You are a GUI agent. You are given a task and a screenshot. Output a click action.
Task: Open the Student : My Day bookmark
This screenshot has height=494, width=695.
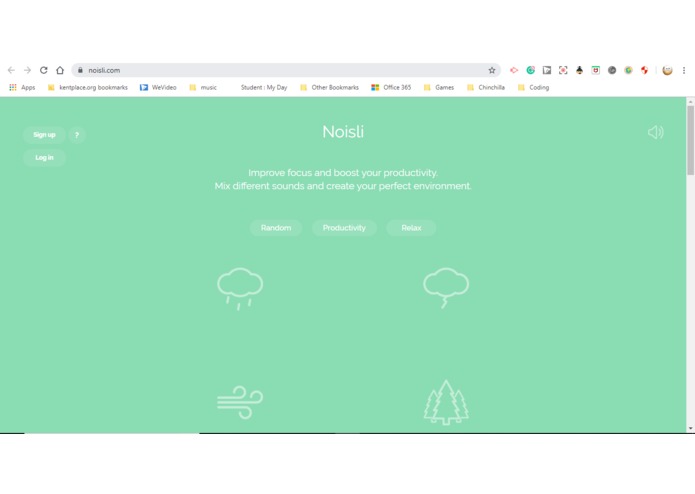pyautogui.click(x=264, y=87)
